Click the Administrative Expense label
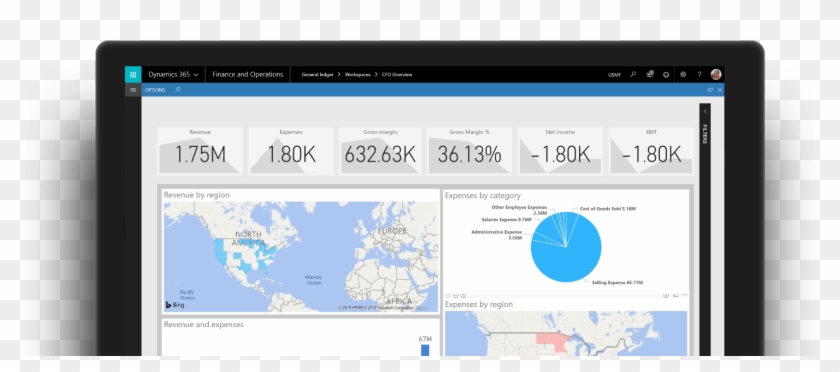This screenshot has height=372, width=840. click(x=497, y=235)
